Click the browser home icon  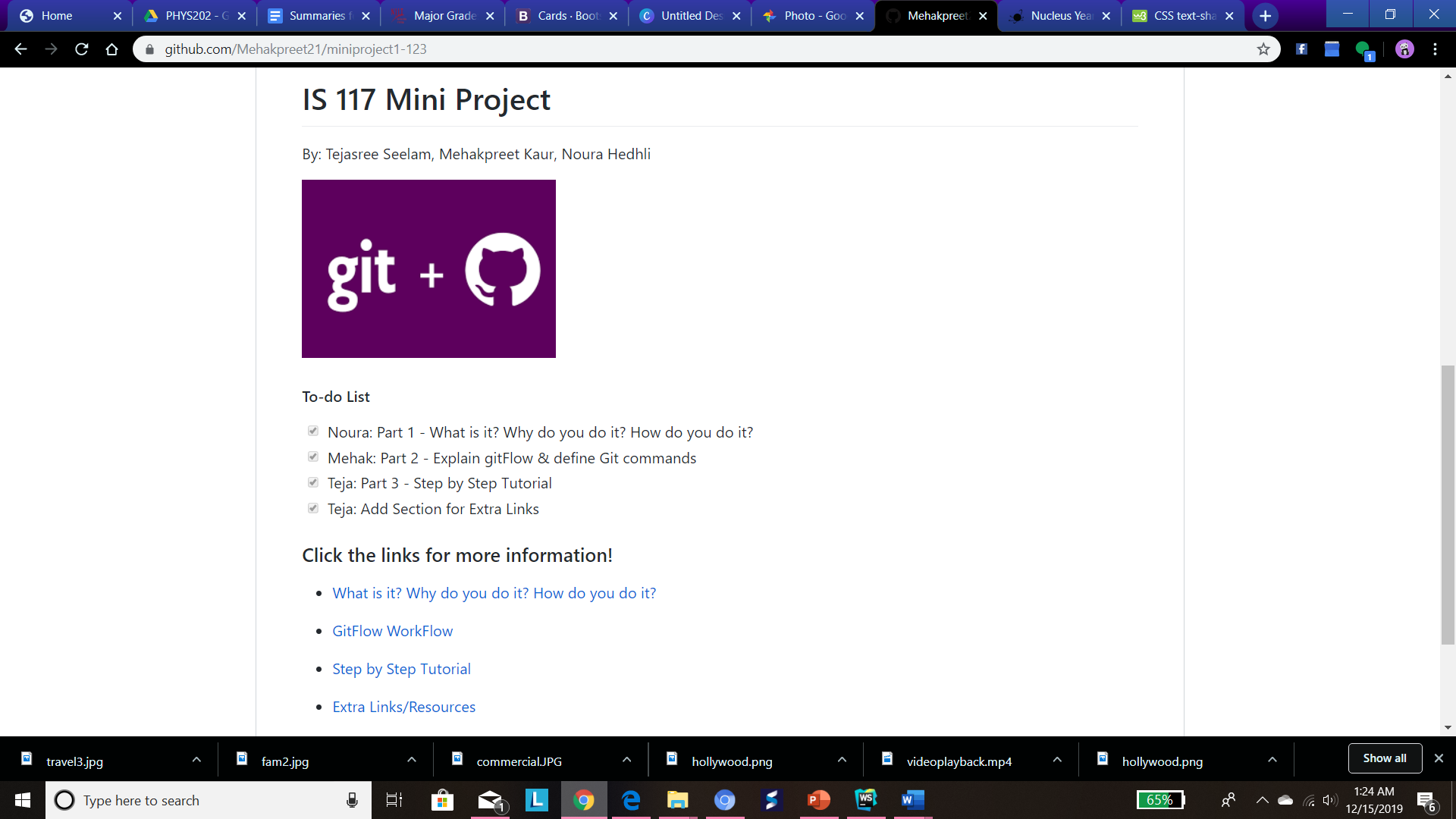point(112,49)
